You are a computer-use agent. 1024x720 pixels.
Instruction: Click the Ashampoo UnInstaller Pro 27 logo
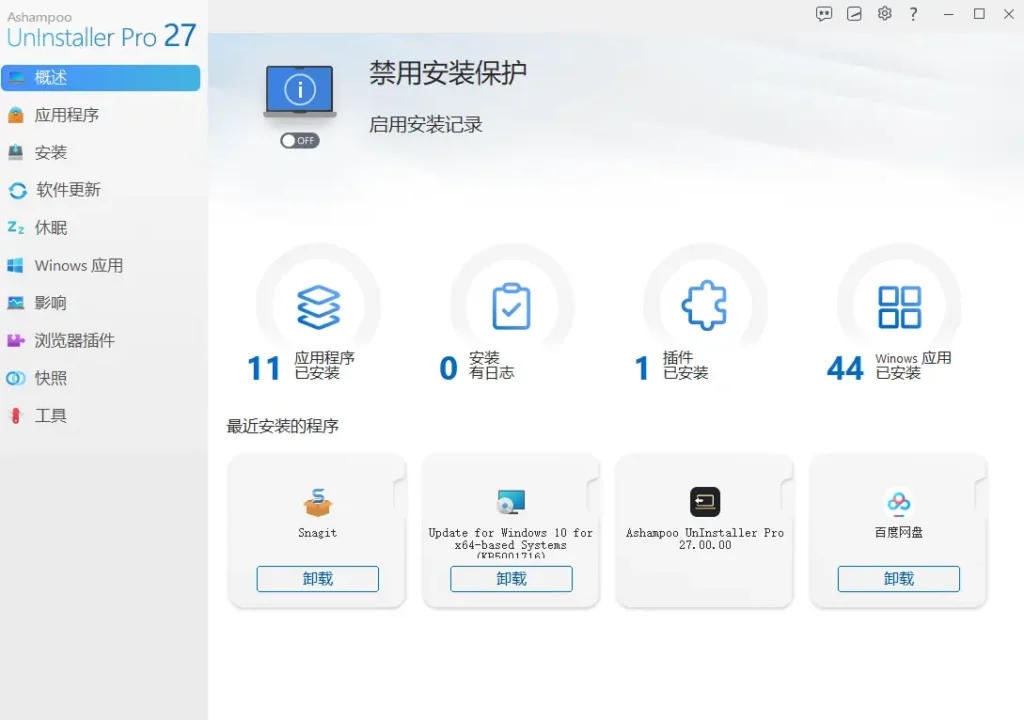click(x=101, y=30)
